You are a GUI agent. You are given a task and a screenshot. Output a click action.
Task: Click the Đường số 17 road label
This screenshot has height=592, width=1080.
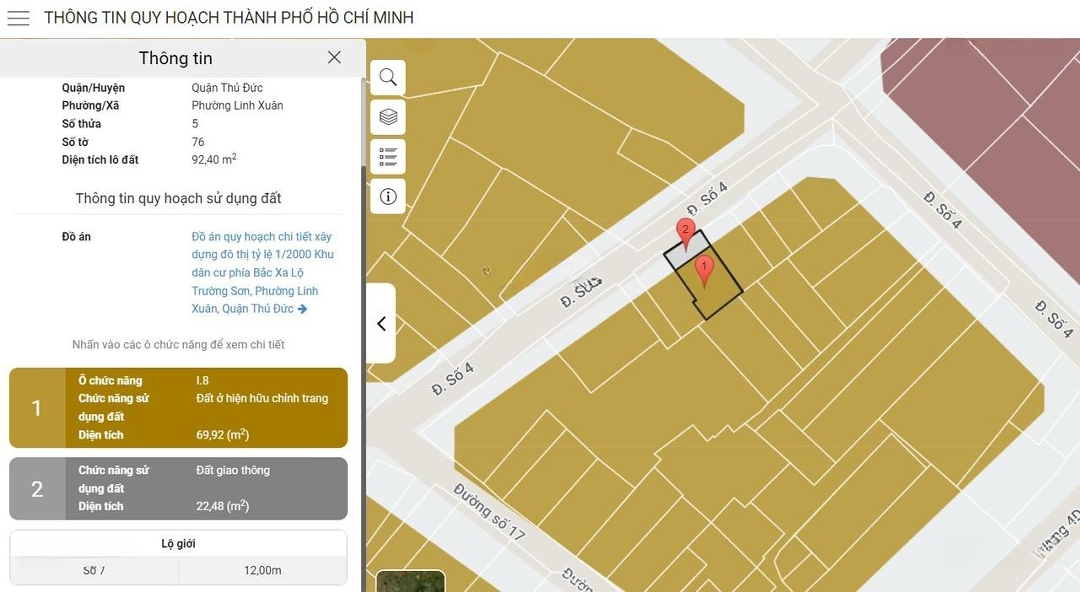489,511
